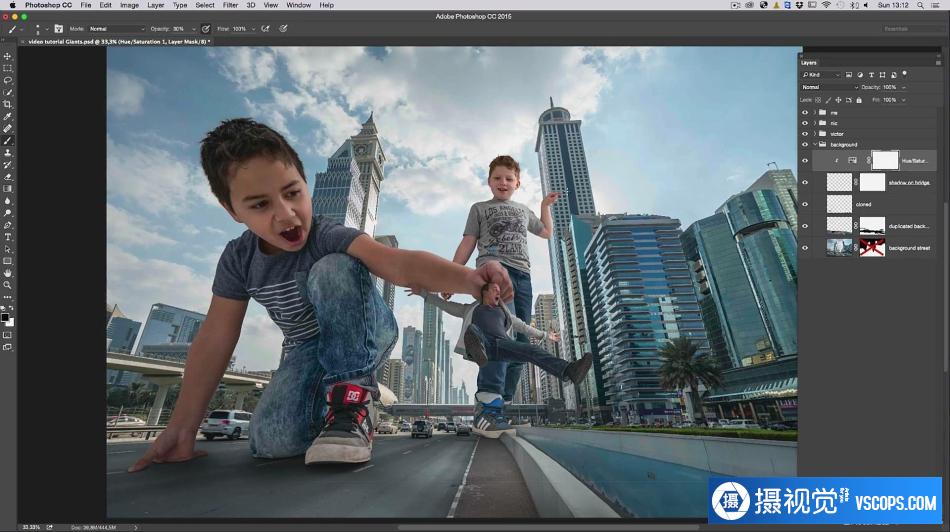The height and width of the screenshot is (532, 950).
Task: Open the File menu
Action: click(86, 5)
